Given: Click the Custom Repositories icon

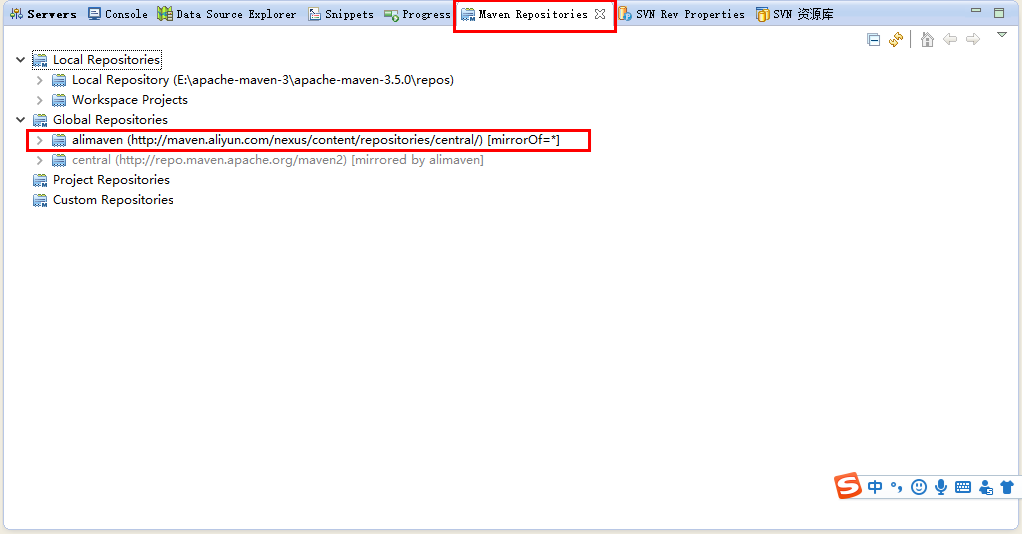Looking at the screenshot, I should click(x=40, y=201).
